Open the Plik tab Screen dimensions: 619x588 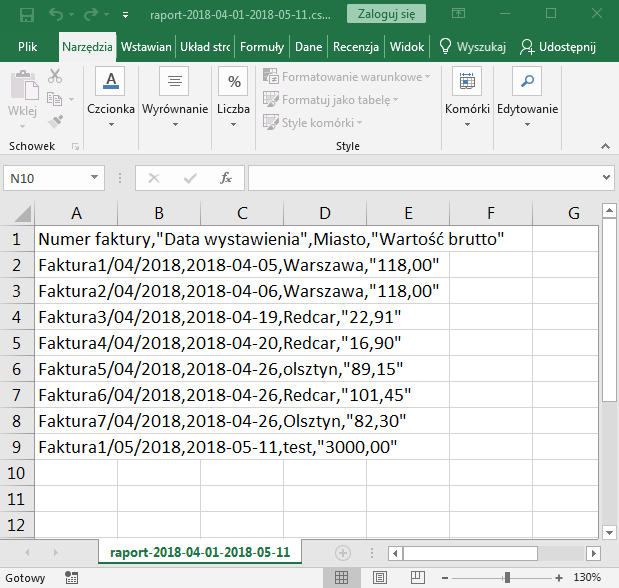click(x=27, y=47)
